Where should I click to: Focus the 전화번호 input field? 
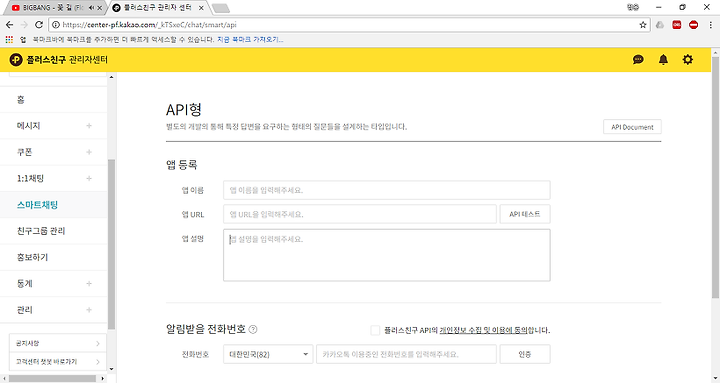click(406, 354)
